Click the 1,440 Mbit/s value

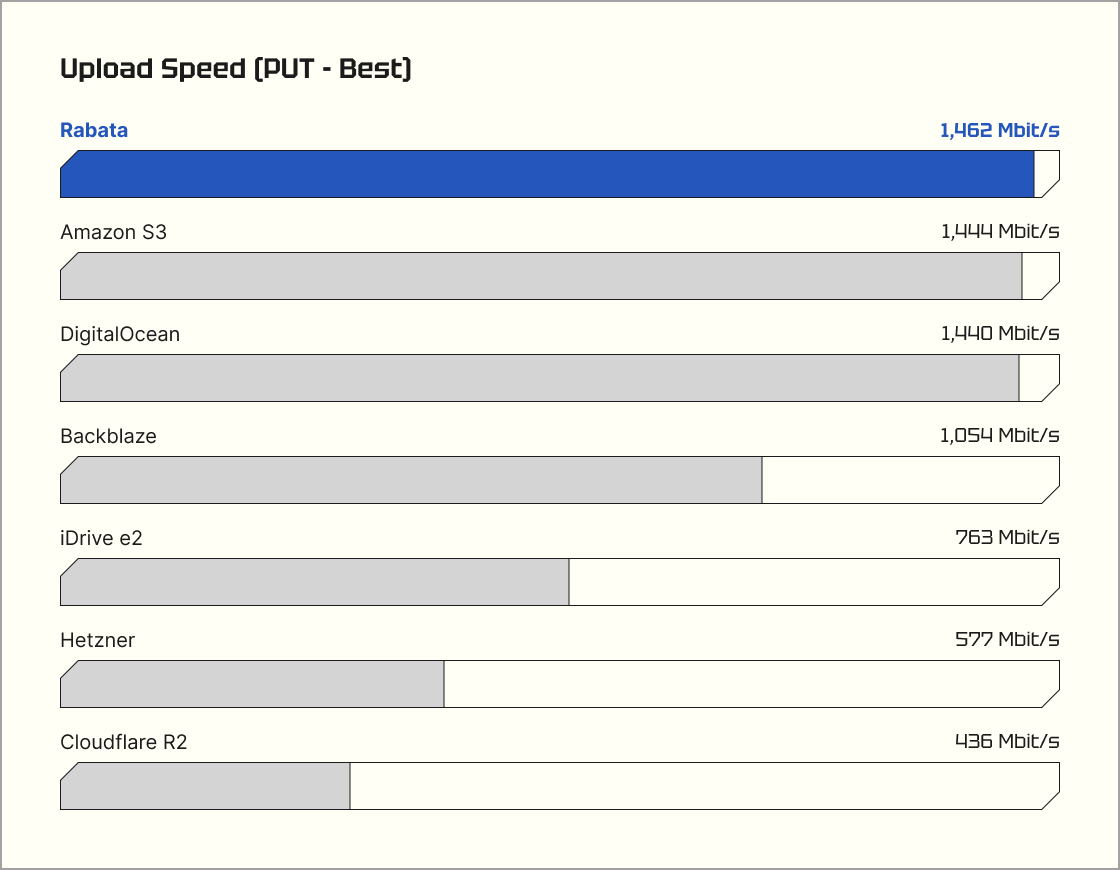(999, 334)
